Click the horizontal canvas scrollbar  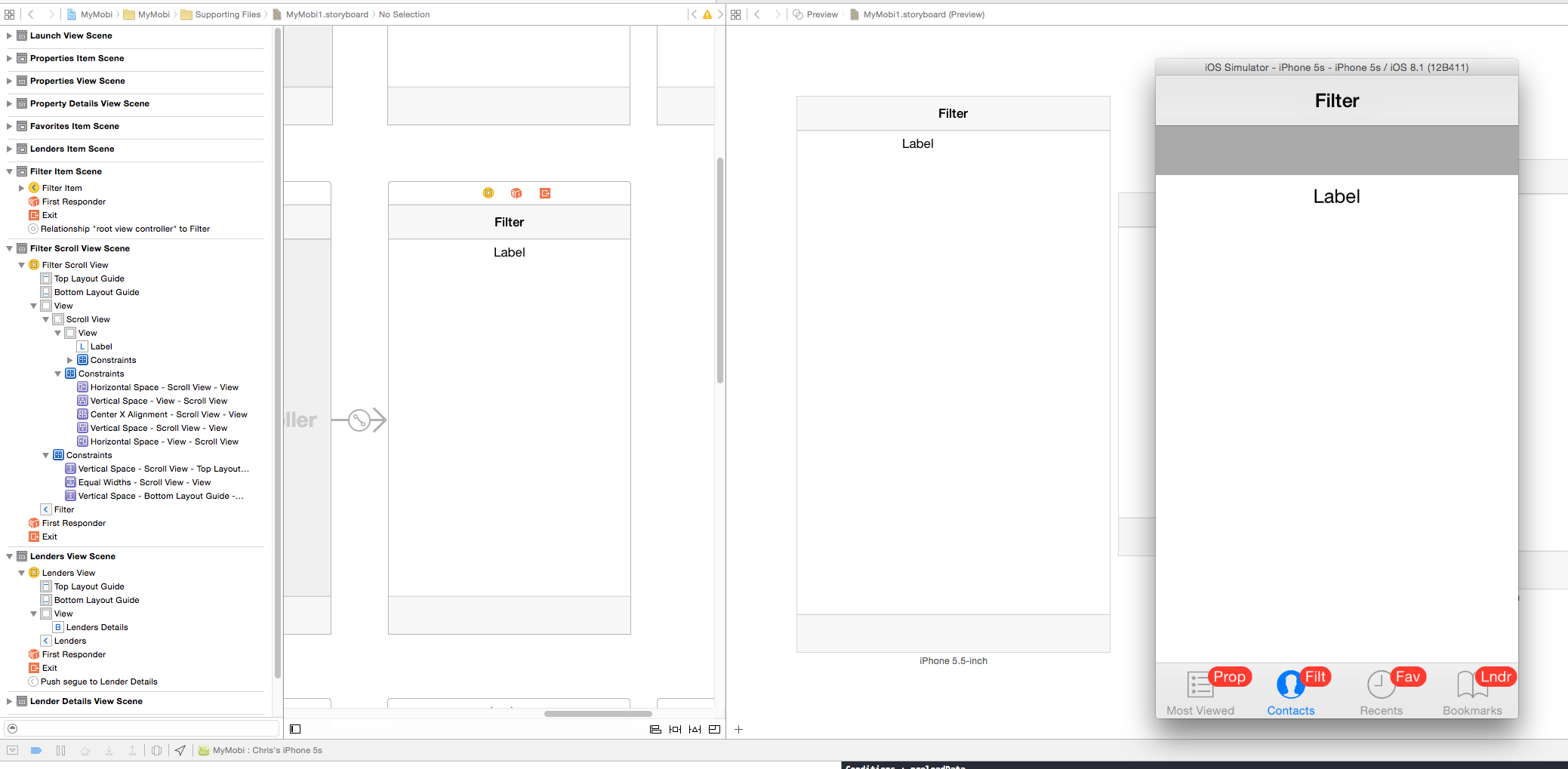point(598,713)
